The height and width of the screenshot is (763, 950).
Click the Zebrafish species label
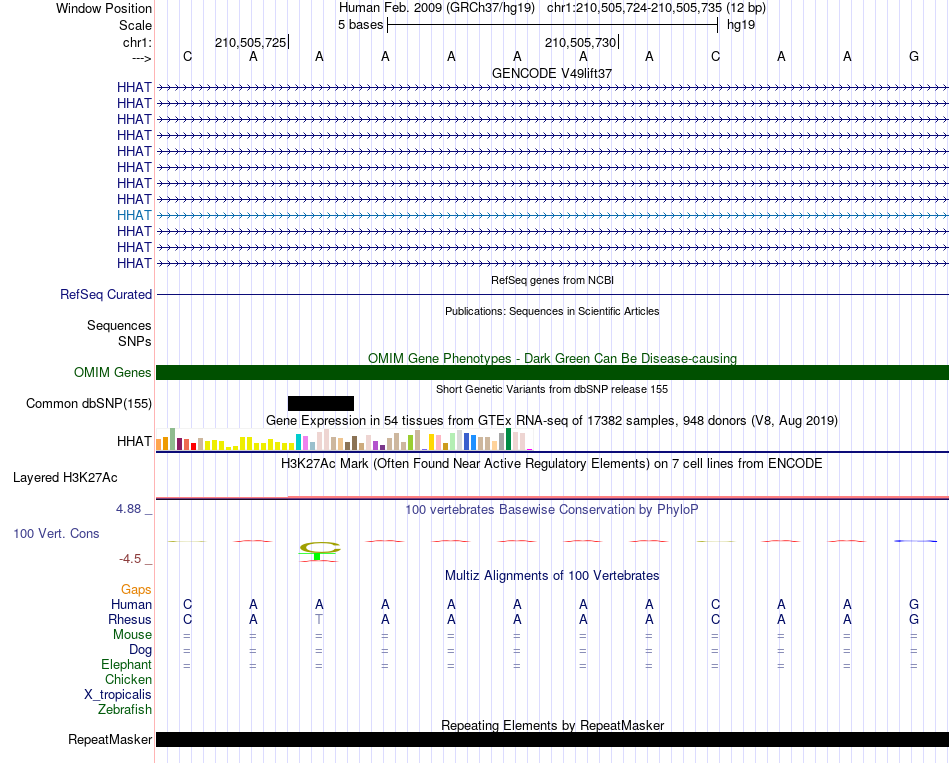125,709
